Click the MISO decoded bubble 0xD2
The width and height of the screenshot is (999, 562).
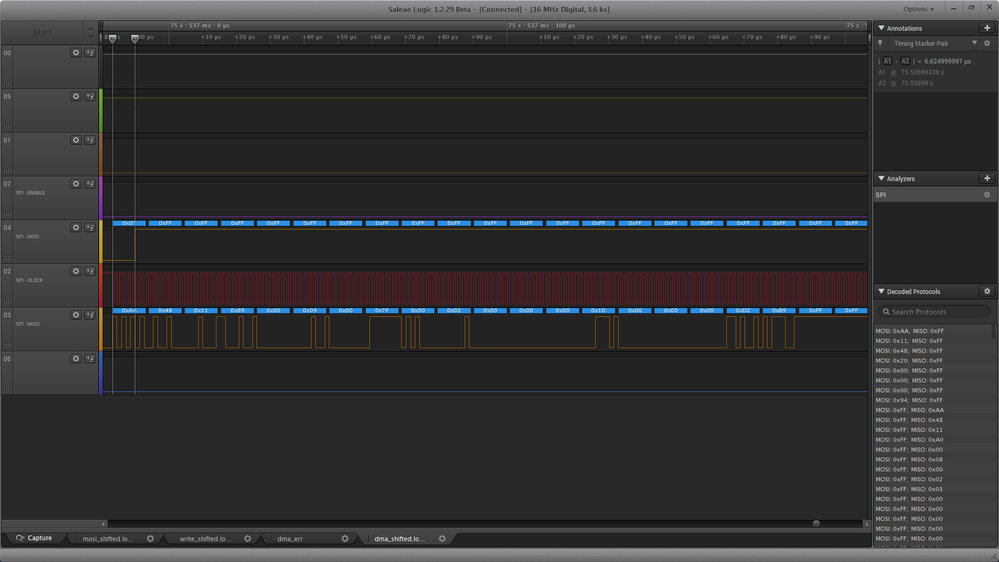pos(743,310)
